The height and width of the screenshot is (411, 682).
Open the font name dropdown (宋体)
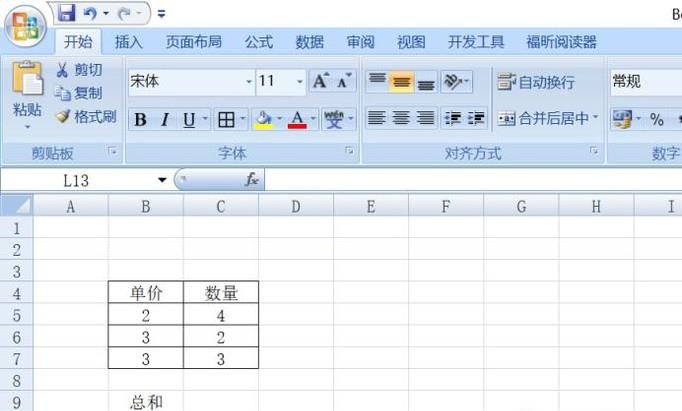click(x=249, y=82)
